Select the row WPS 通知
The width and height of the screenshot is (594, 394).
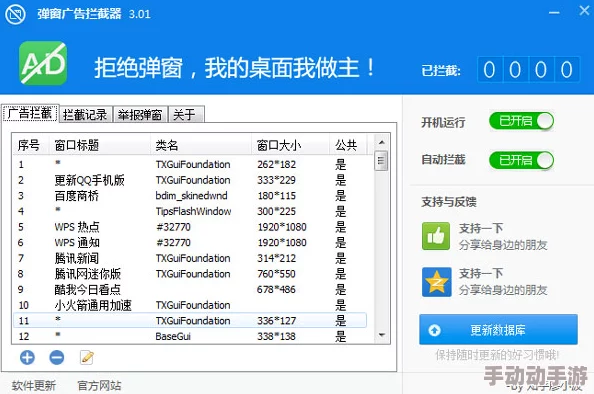click(x=190, y=242)
